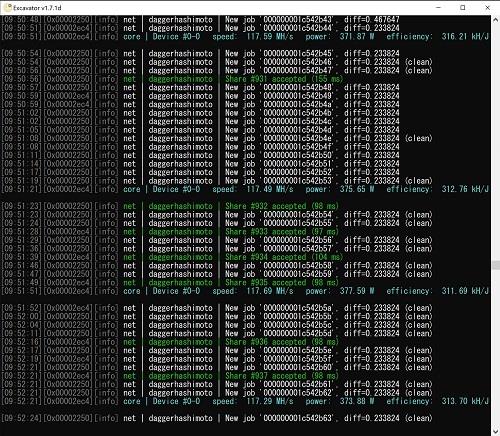Click timestamp '[09:51:05]'
Screen dimensions: 500x436
22,130
